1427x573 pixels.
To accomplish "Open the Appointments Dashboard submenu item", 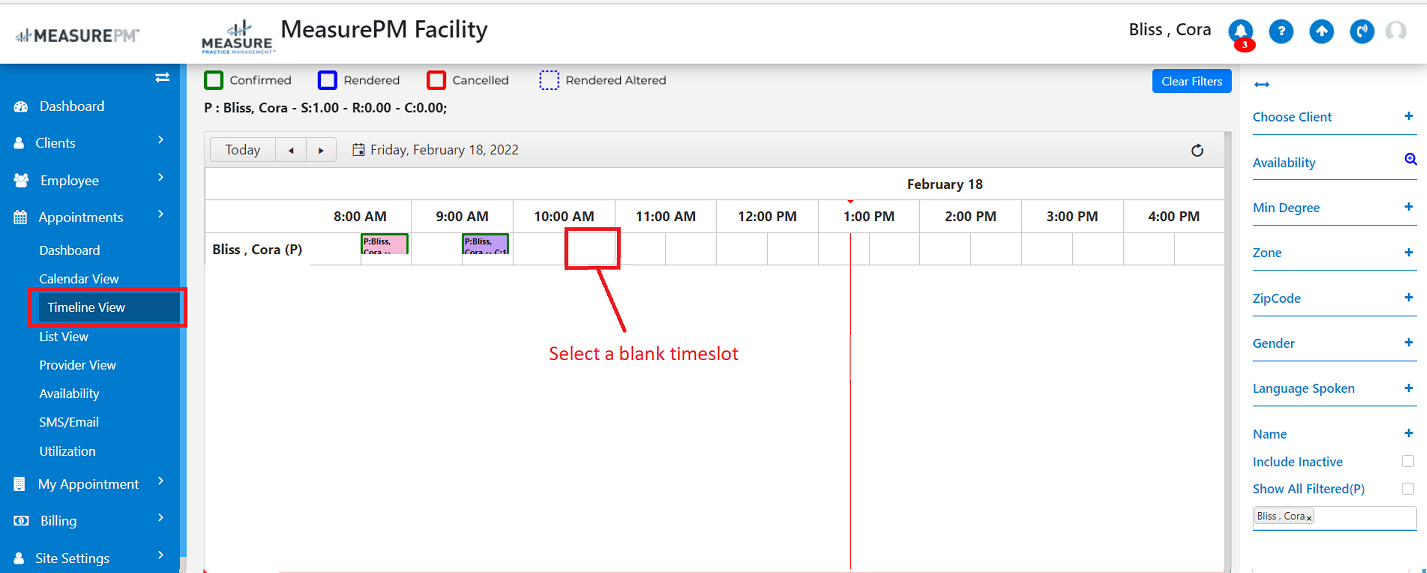I will point(69,250).
